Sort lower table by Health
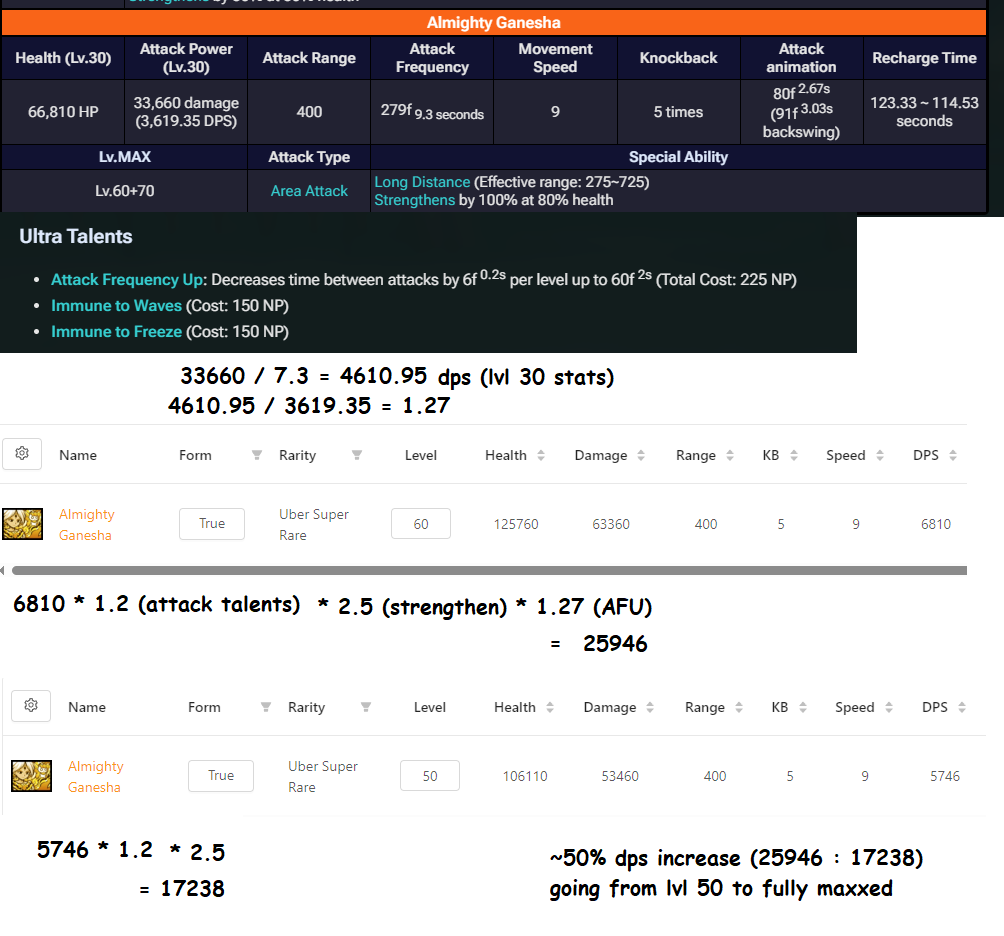1004x936 pixels. [x=550, y=707]
